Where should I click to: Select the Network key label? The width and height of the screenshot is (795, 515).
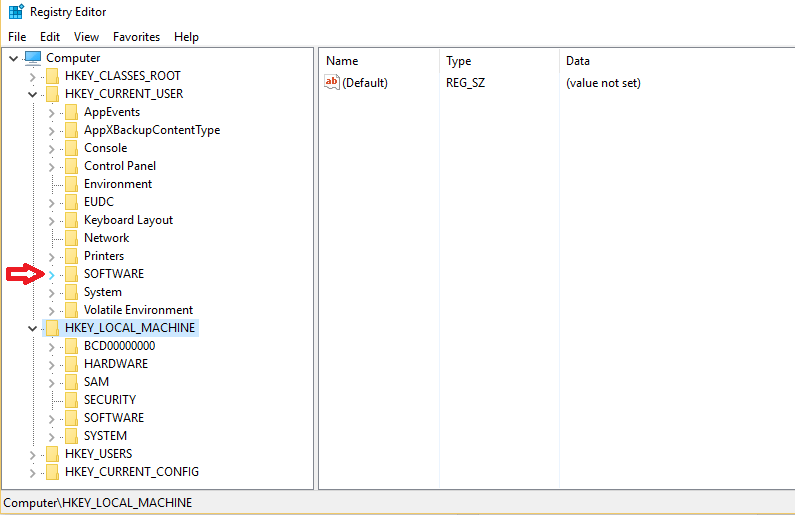click(106, 238)
